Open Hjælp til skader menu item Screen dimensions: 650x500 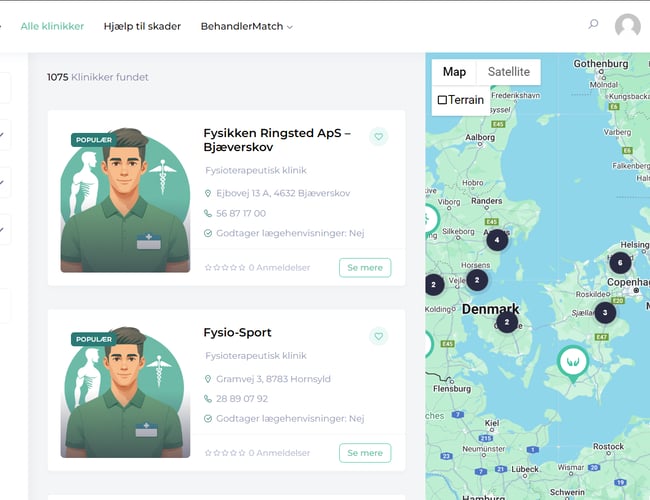point(142,26)
